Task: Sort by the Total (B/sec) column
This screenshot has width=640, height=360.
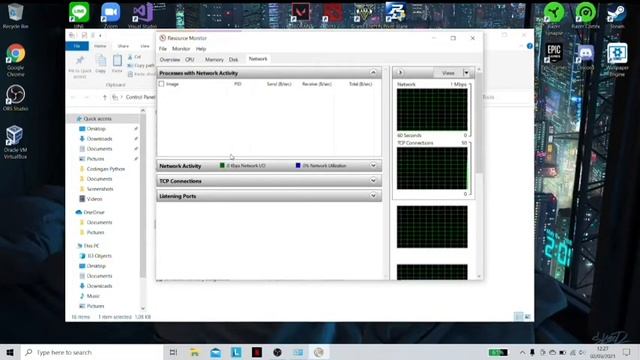Action: coord(360,84)
